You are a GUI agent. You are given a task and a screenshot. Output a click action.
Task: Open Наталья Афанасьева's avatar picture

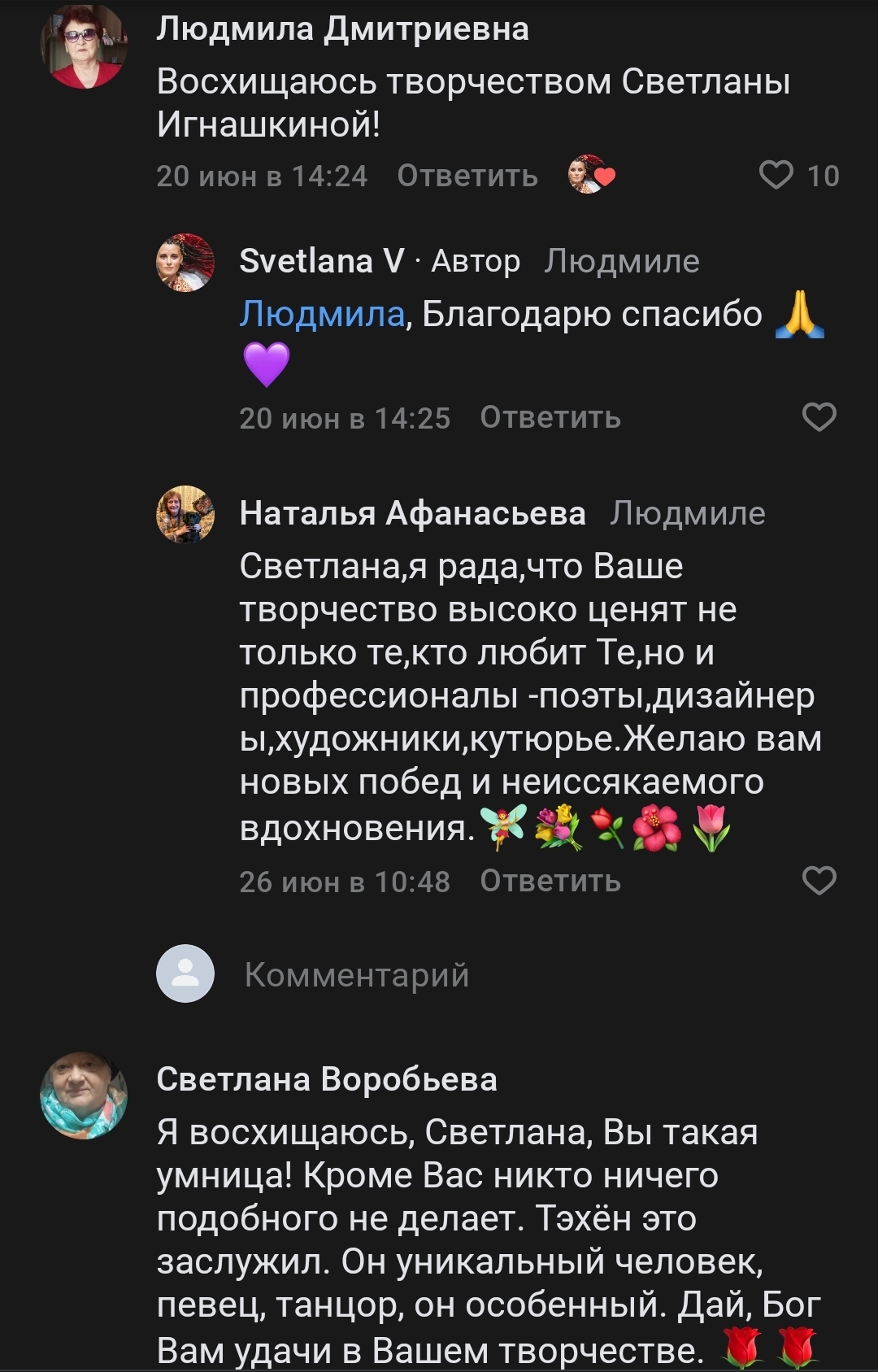coord(185,514)
